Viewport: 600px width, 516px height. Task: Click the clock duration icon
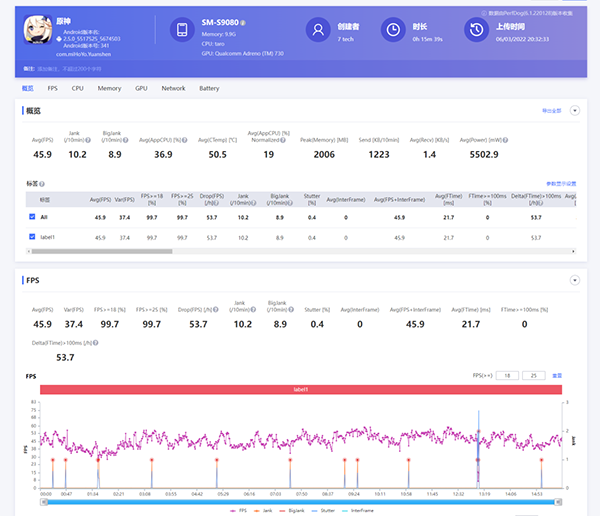[395, 31]
